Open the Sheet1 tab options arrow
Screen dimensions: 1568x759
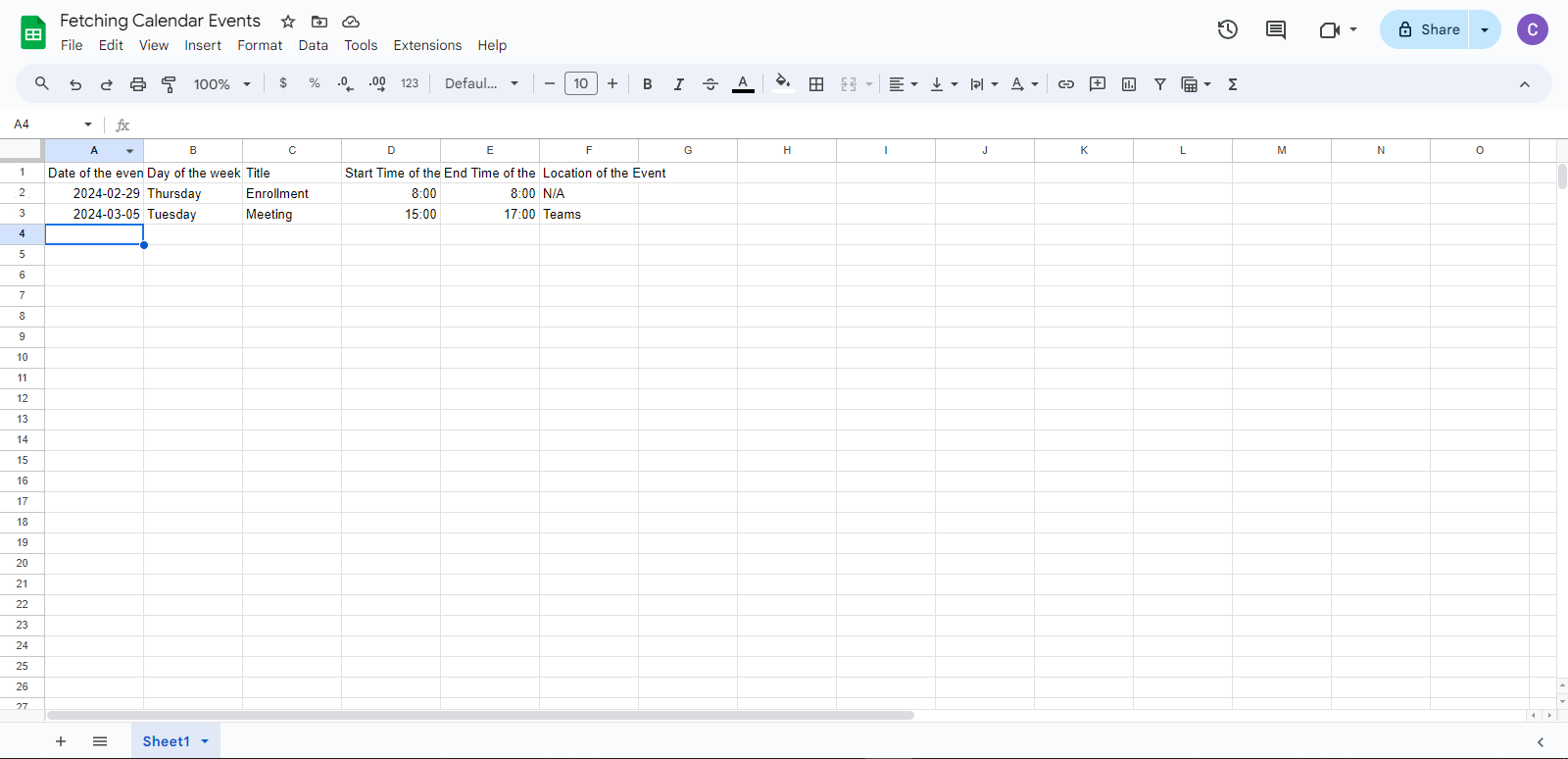(x=205, y=741)
